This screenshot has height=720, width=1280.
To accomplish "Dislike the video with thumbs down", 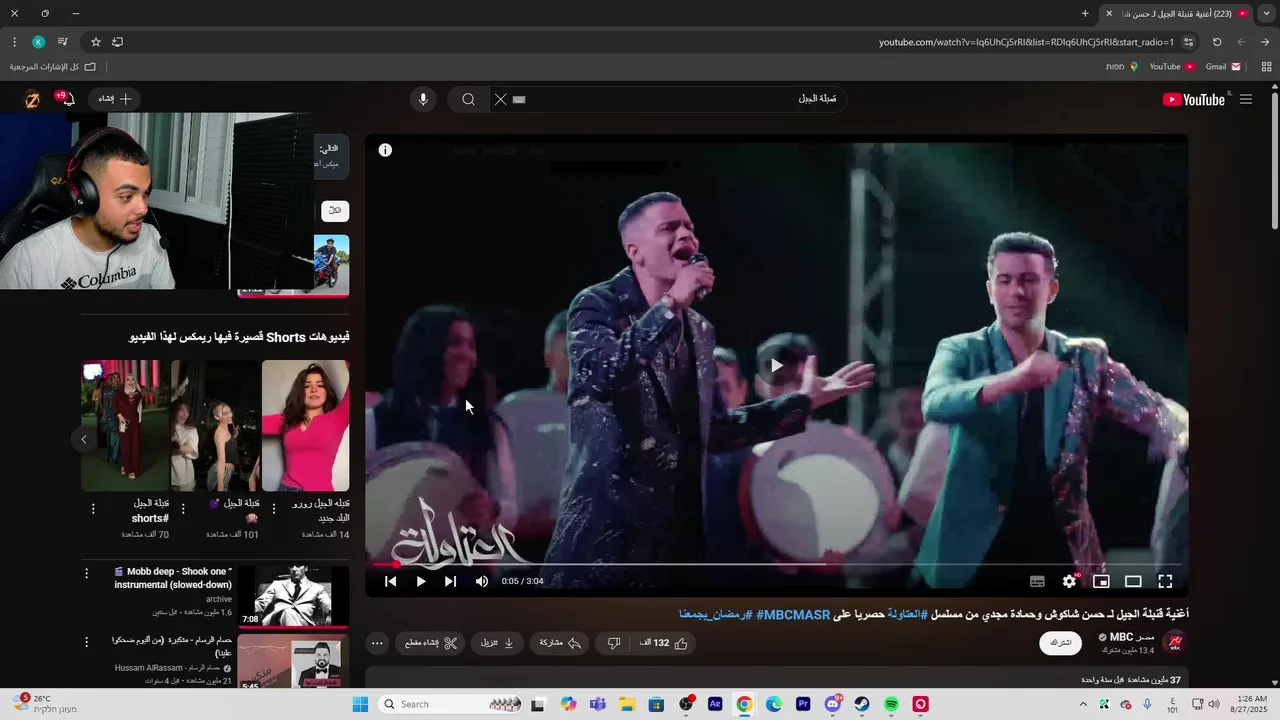I will tap(614, 643).
